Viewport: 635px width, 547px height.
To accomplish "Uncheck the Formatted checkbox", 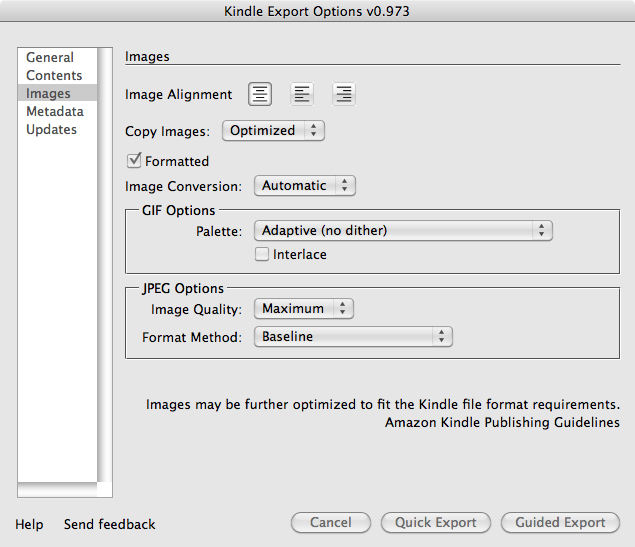I will (x=134, y=161).
